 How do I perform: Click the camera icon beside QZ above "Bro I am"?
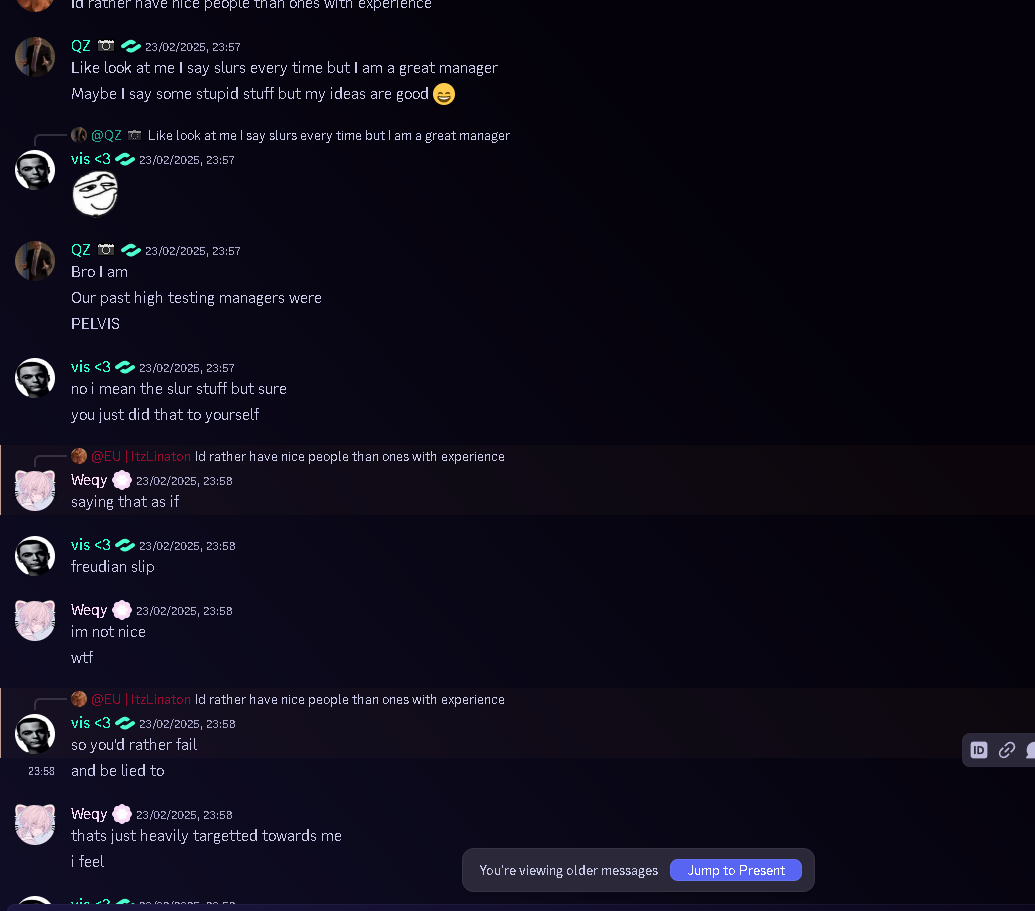click(x=106, y=250)
